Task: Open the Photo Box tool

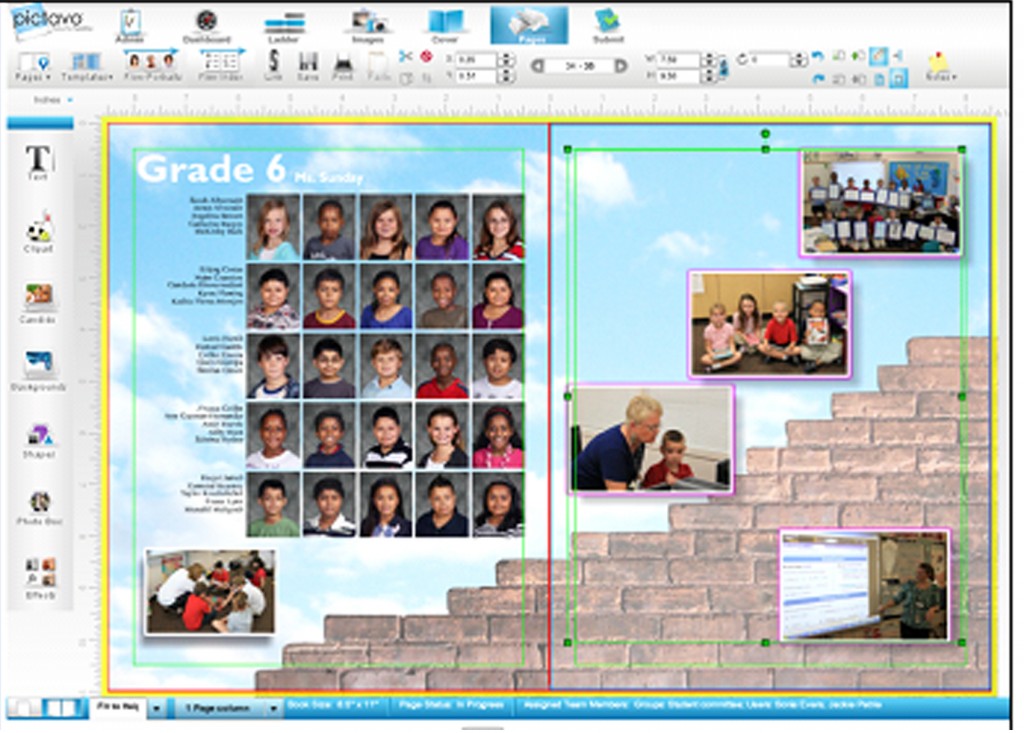Action: tap(39, 508)
